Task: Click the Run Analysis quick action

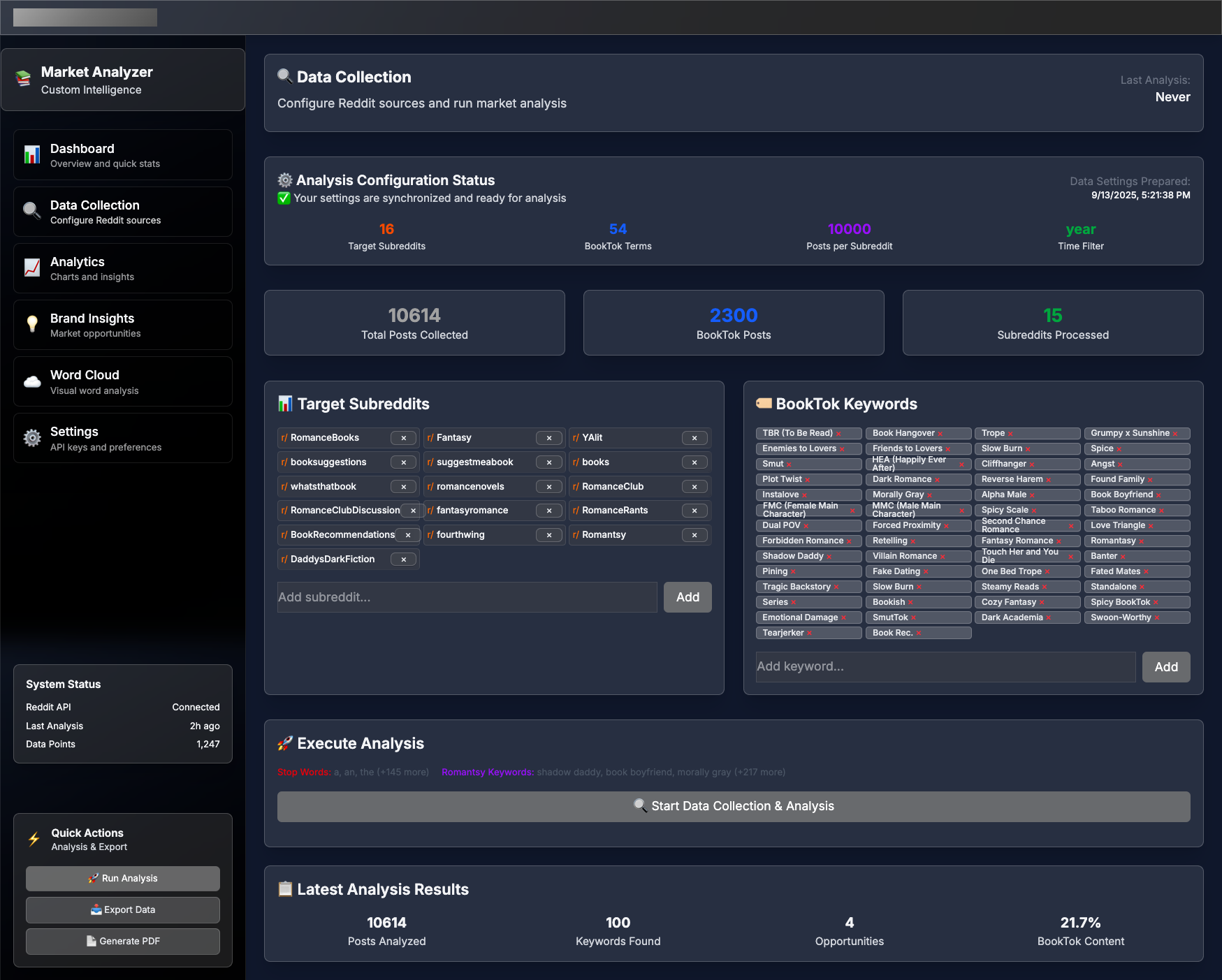Action: pyautogui.click(x=123, y=878)
